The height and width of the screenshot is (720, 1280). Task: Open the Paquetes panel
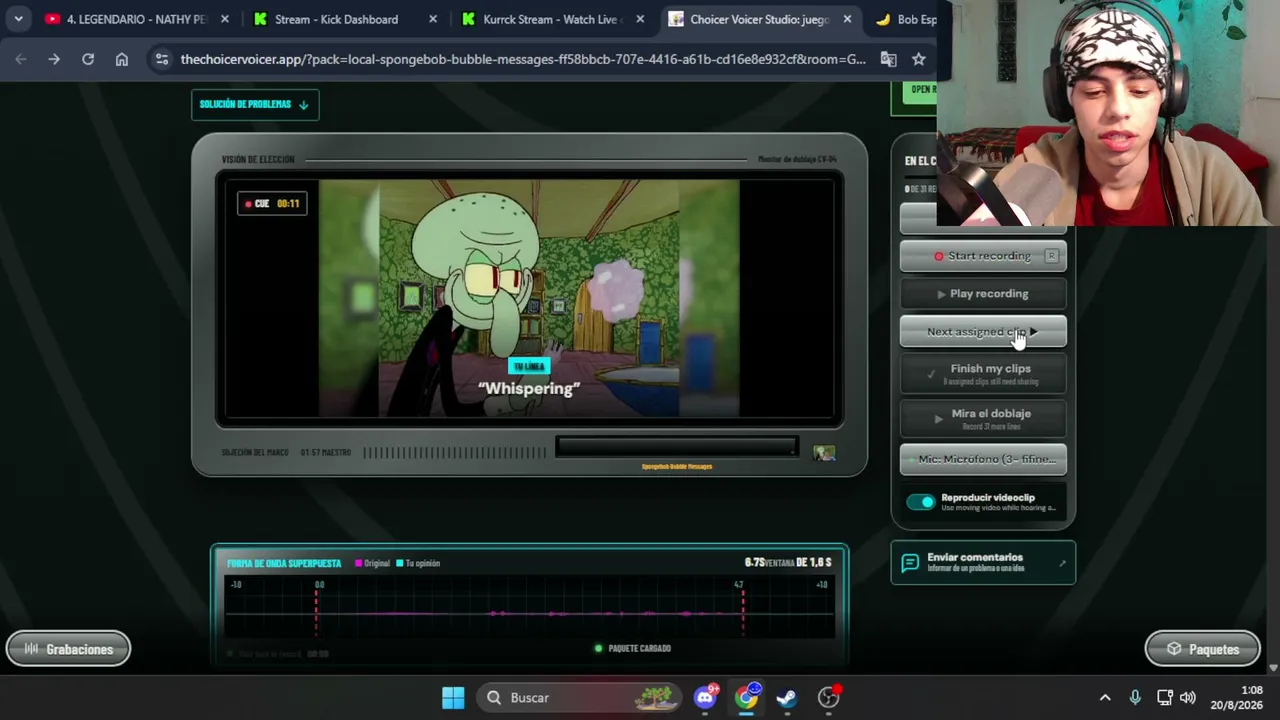coord(1203,649)
